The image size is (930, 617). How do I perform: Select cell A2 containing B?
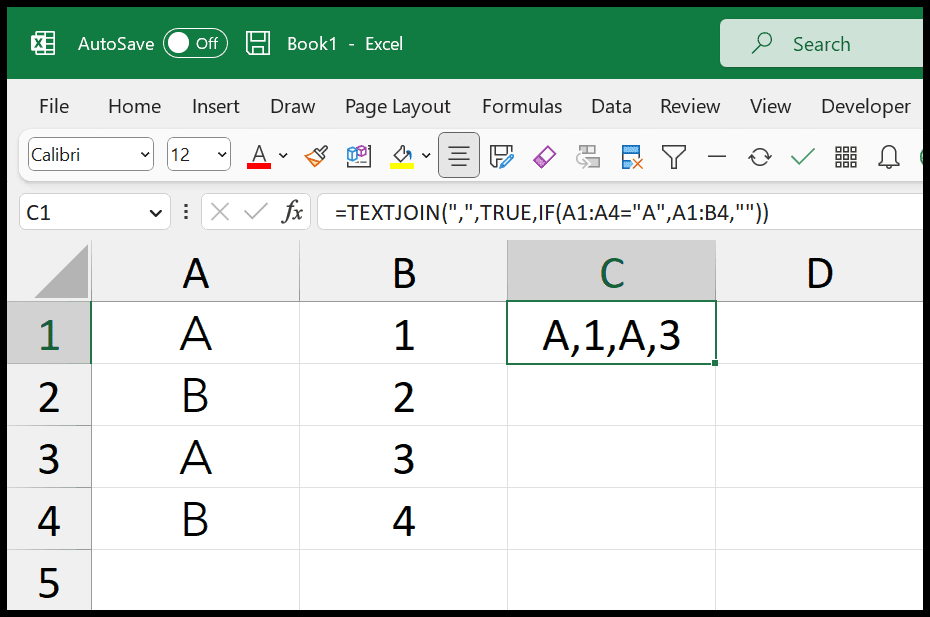(196, 395)
